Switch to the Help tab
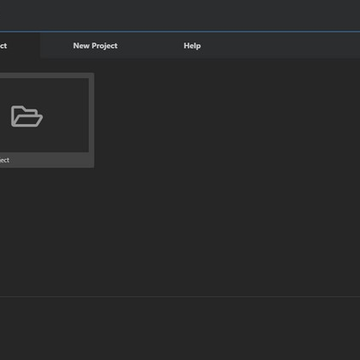 pyautogui.click(x=192, y=46)
